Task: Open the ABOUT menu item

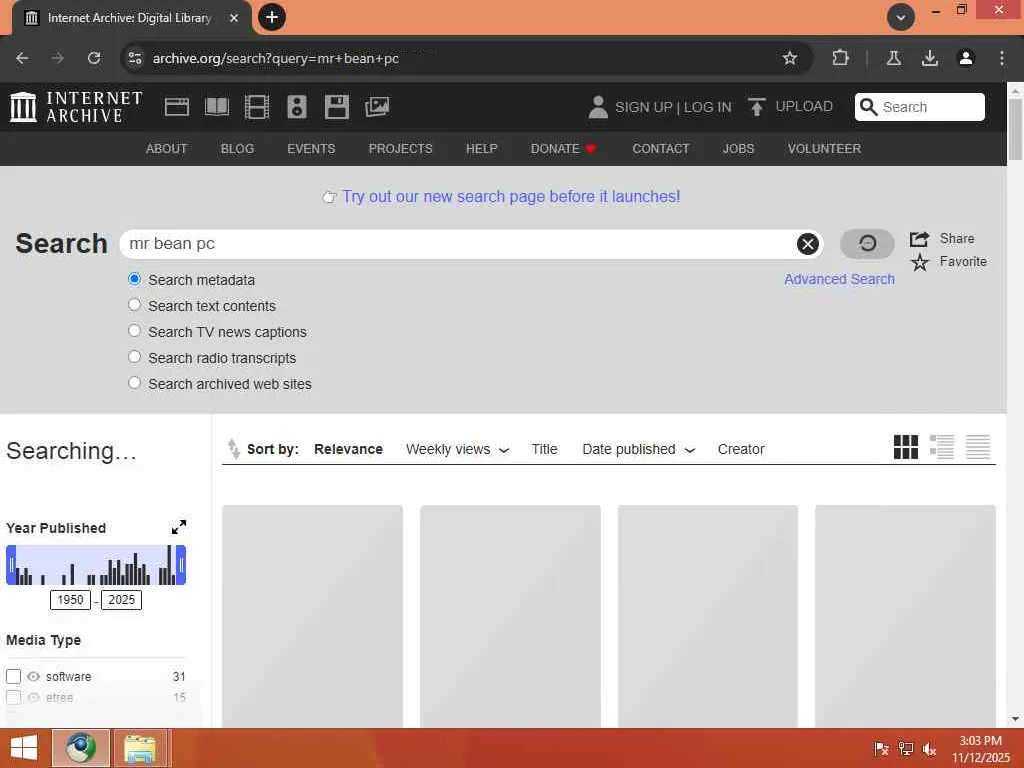Action: [x=167, y=149]
